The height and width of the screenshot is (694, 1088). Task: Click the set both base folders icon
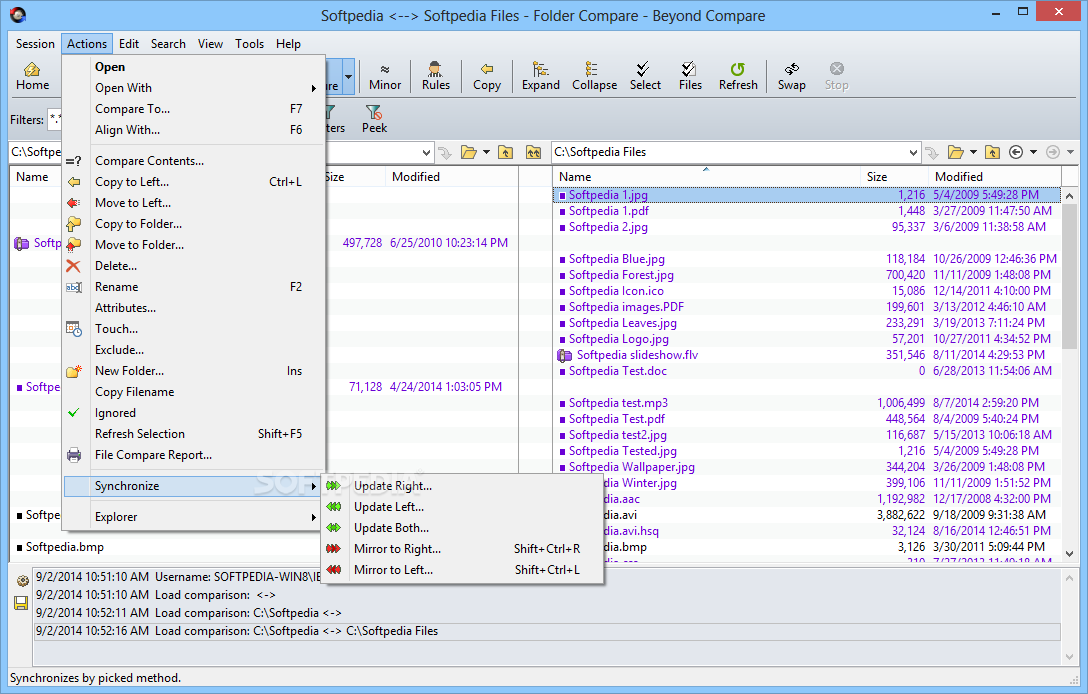point(533,152)
